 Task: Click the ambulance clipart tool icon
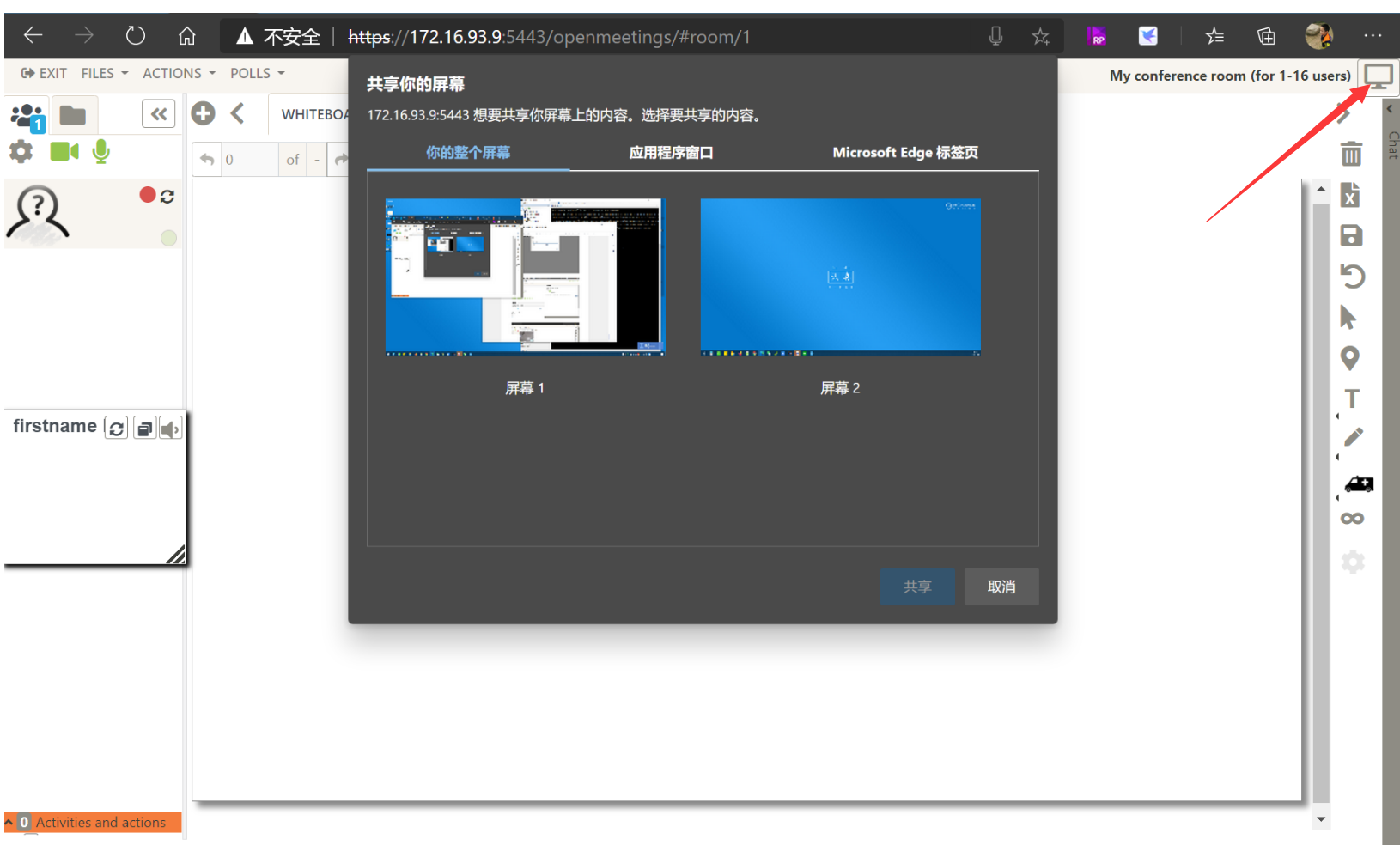click(1358, 484)
